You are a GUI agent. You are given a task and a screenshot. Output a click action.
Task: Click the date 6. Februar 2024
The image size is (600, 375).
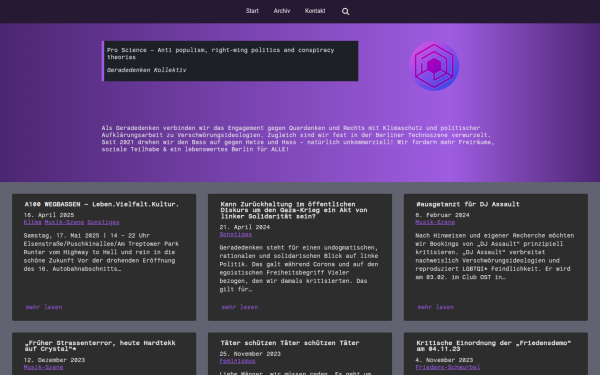click(442, 215)
